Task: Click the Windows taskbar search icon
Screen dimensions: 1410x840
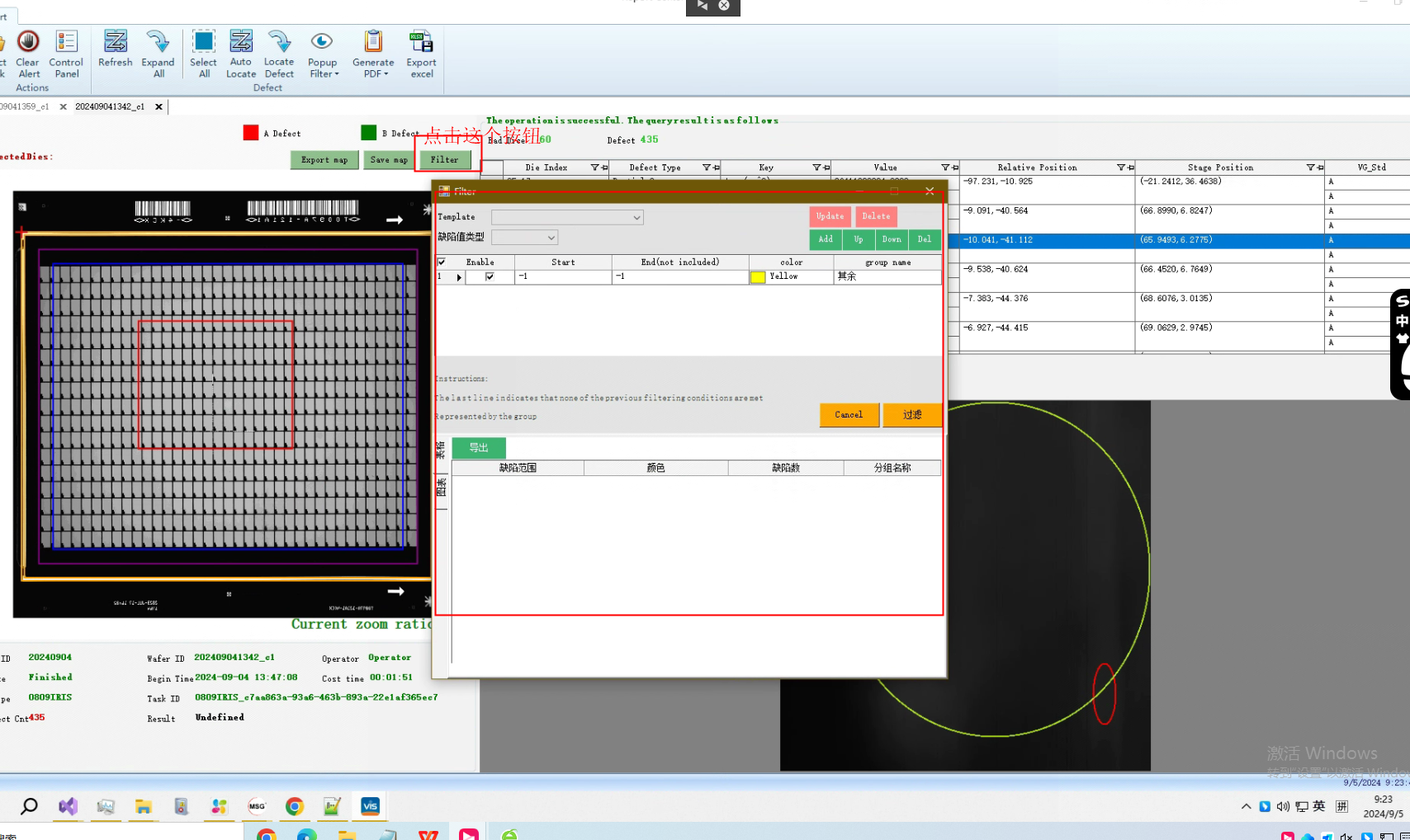Action: click(29, 806)
